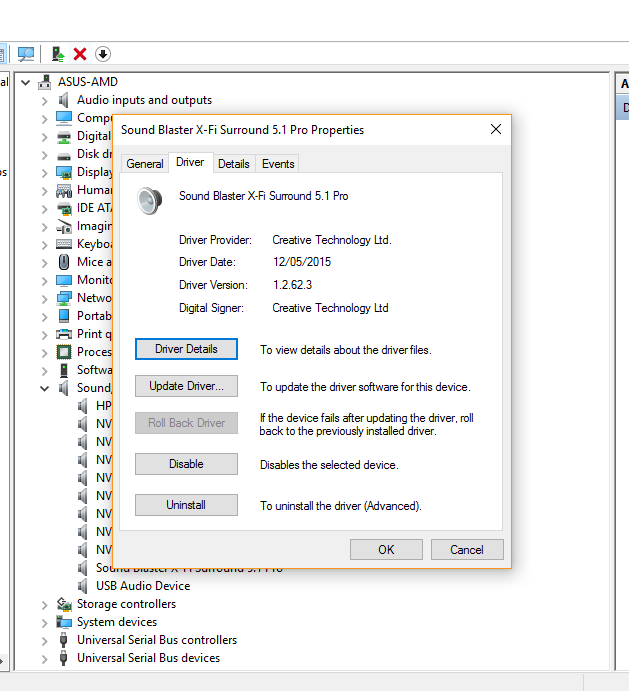Expand System devices node
Viewport: 629px width, 691px height.
45,623
